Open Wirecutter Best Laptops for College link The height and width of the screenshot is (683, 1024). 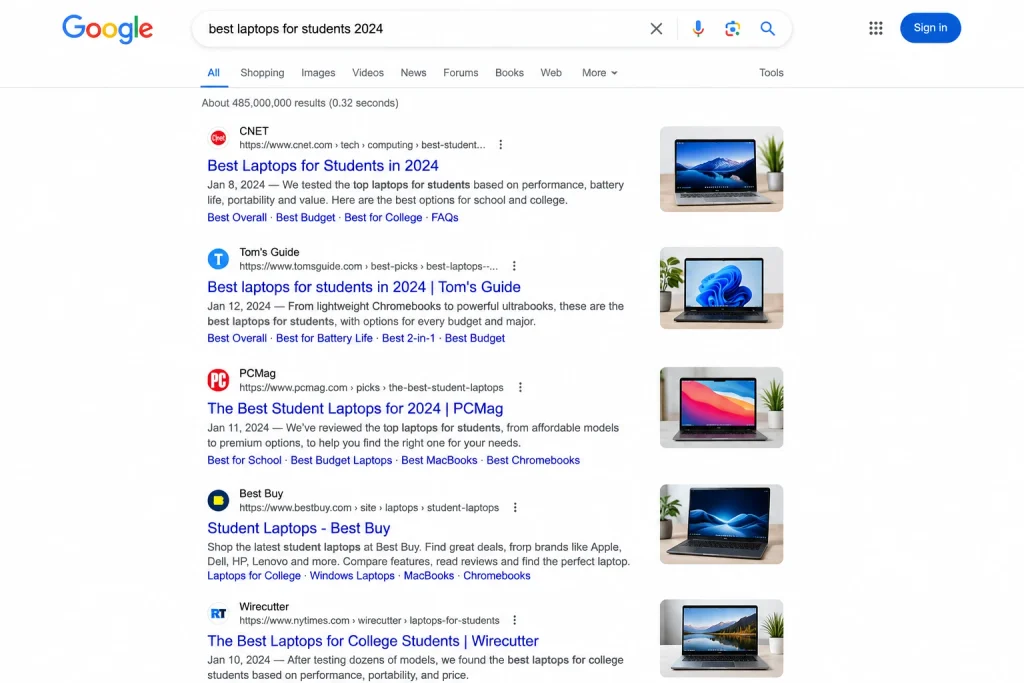373,641
